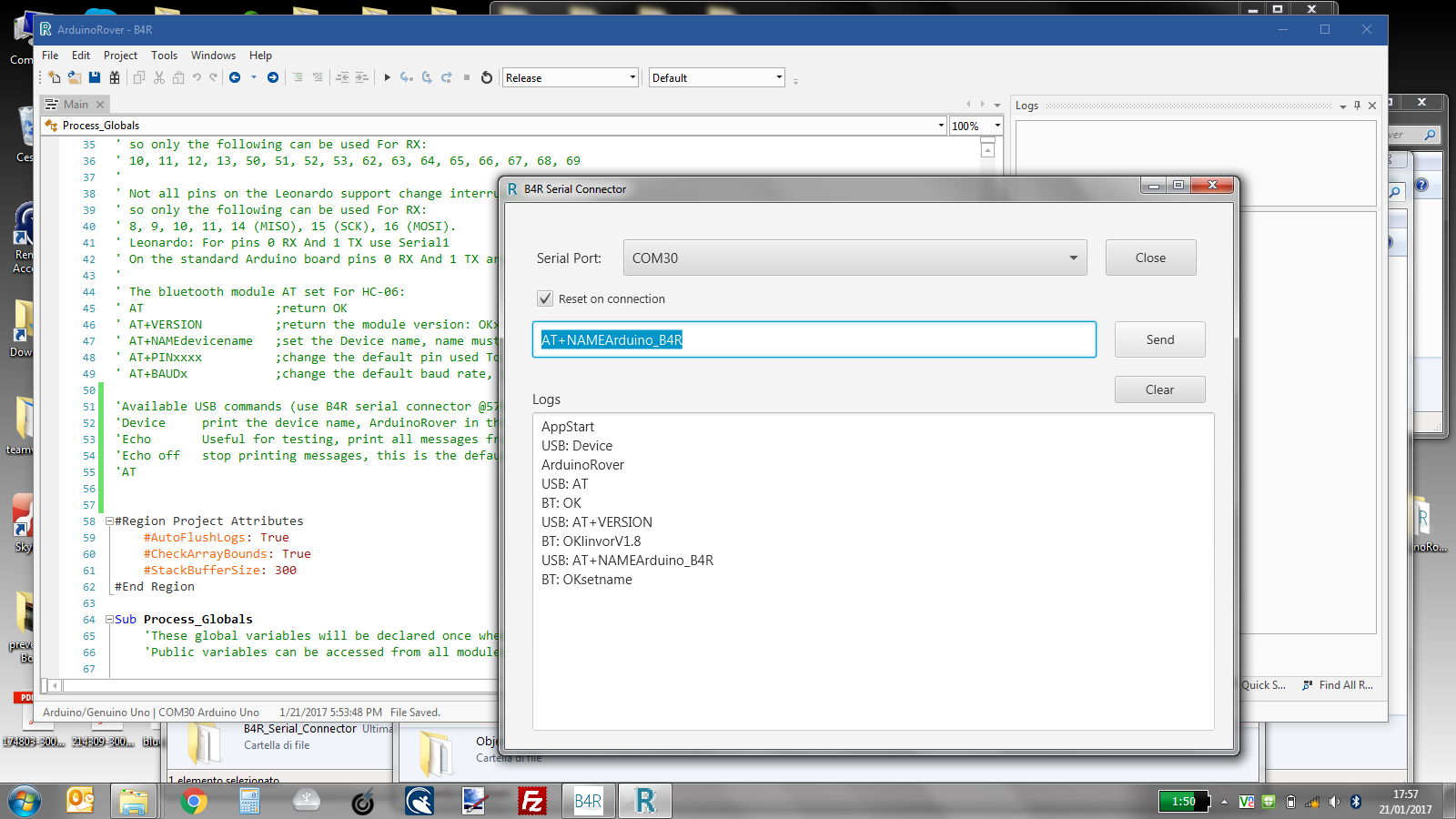Click the Decrease indent toolbar icon
Screen dimensions: 1456x819
point(342,77)
